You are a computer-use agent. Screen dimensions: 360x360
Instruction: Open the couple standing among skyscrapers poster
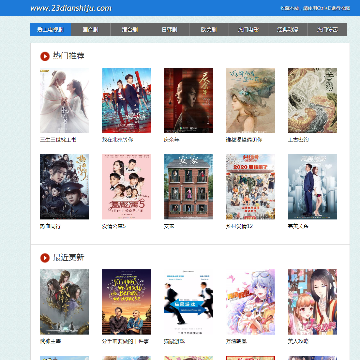(312, 186)
